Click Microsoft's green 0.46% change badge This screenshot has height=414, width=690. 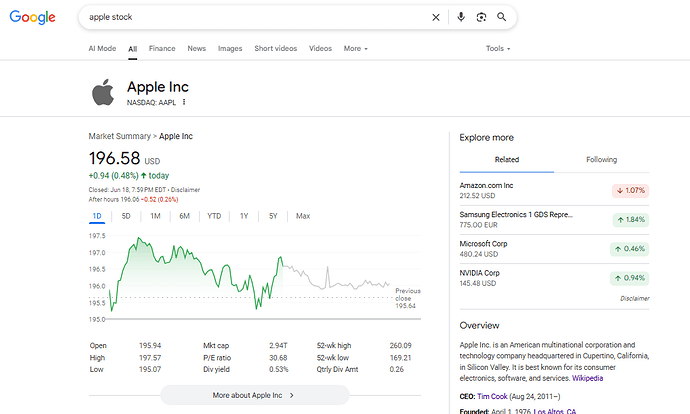tap(629, 249)
